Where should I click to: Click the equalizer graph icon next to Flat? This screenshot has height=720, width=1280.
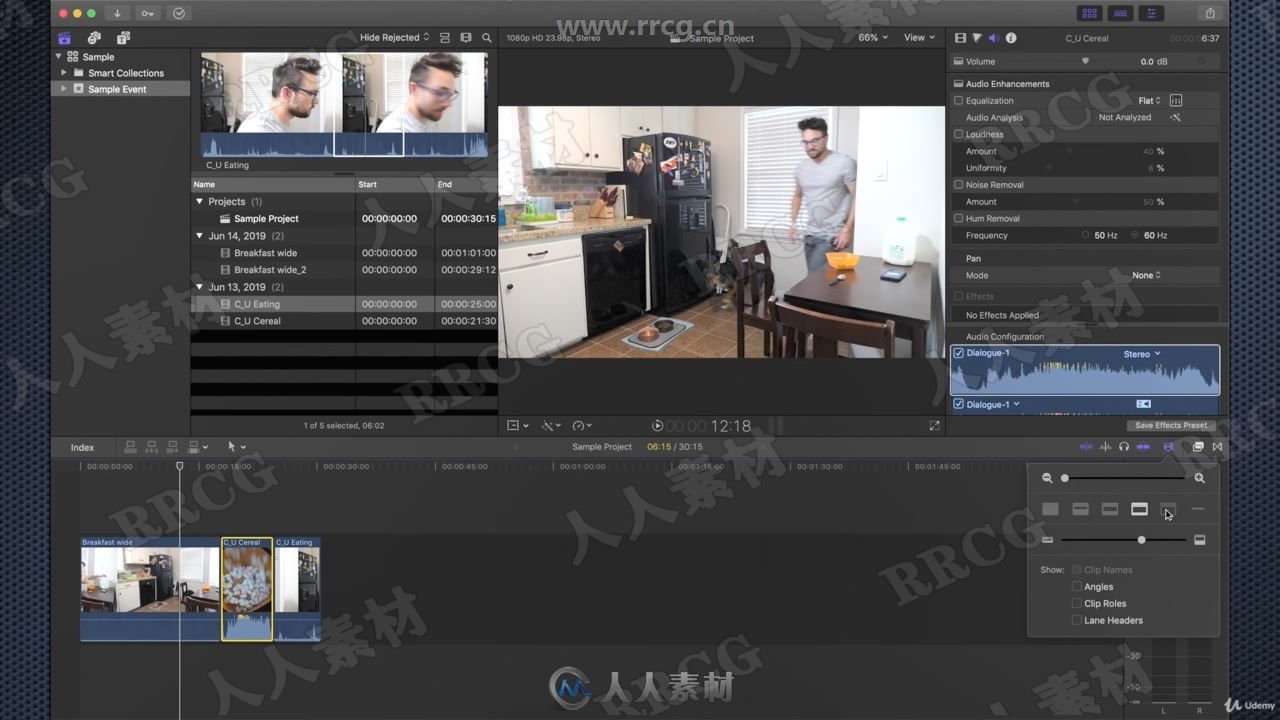tap(1176, 100)
